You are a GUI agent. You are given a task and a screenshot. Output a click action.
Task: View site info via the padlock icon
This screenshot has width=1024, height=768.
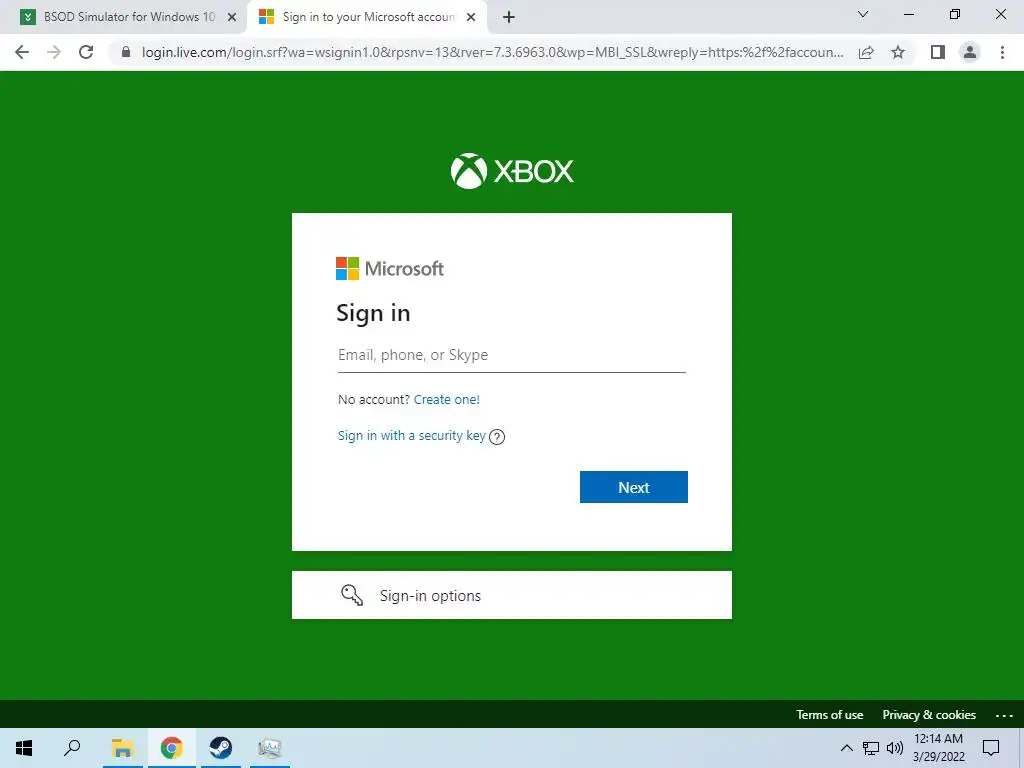[126, 52]
